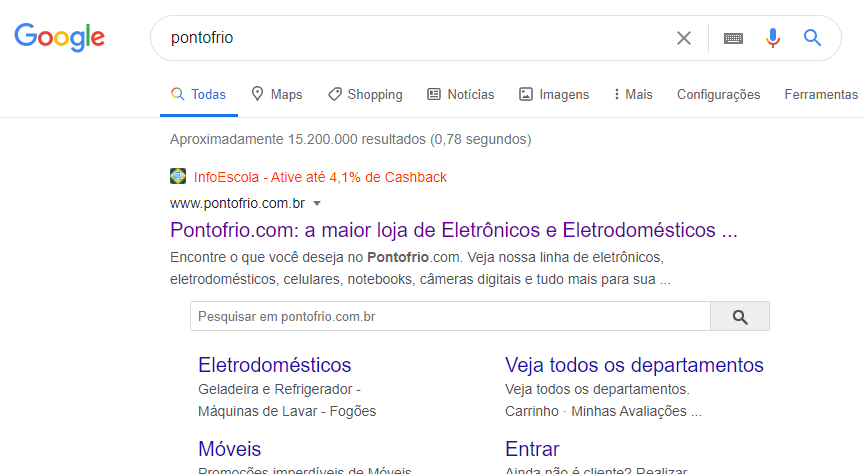Open Configurações options
The height and width of the screenshot is (474, 865).
pyautogui.click(x=718, y=94)
